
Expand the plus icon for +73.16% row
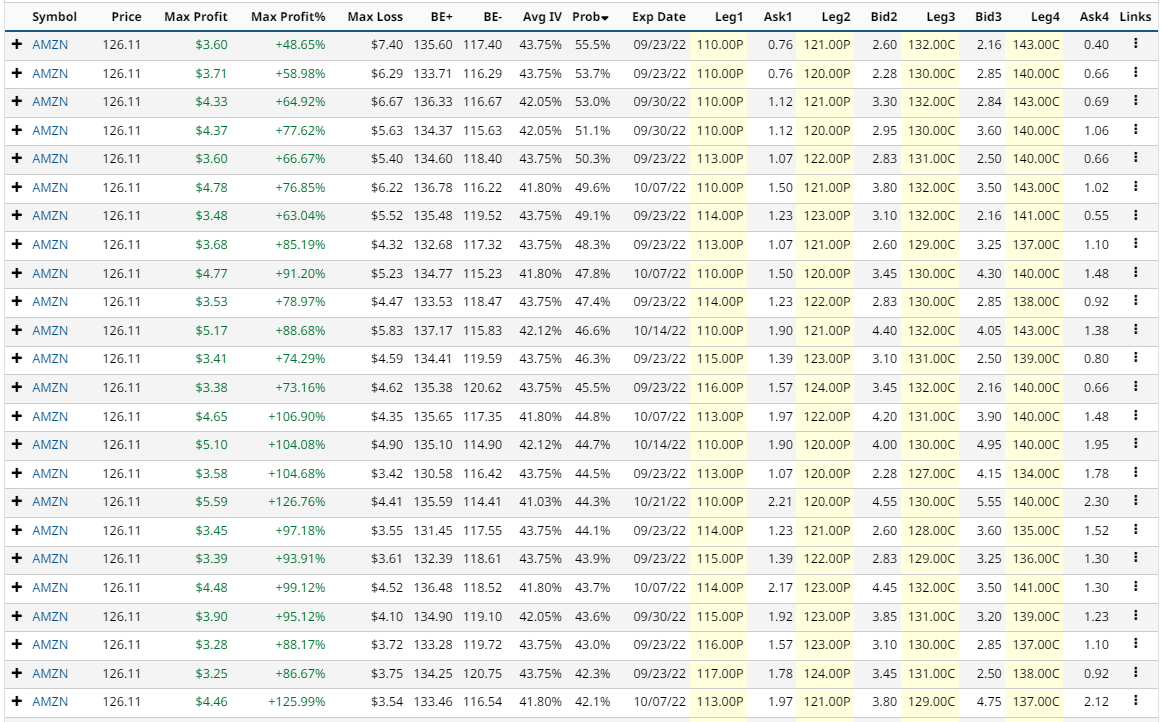(x=17, y=388)
